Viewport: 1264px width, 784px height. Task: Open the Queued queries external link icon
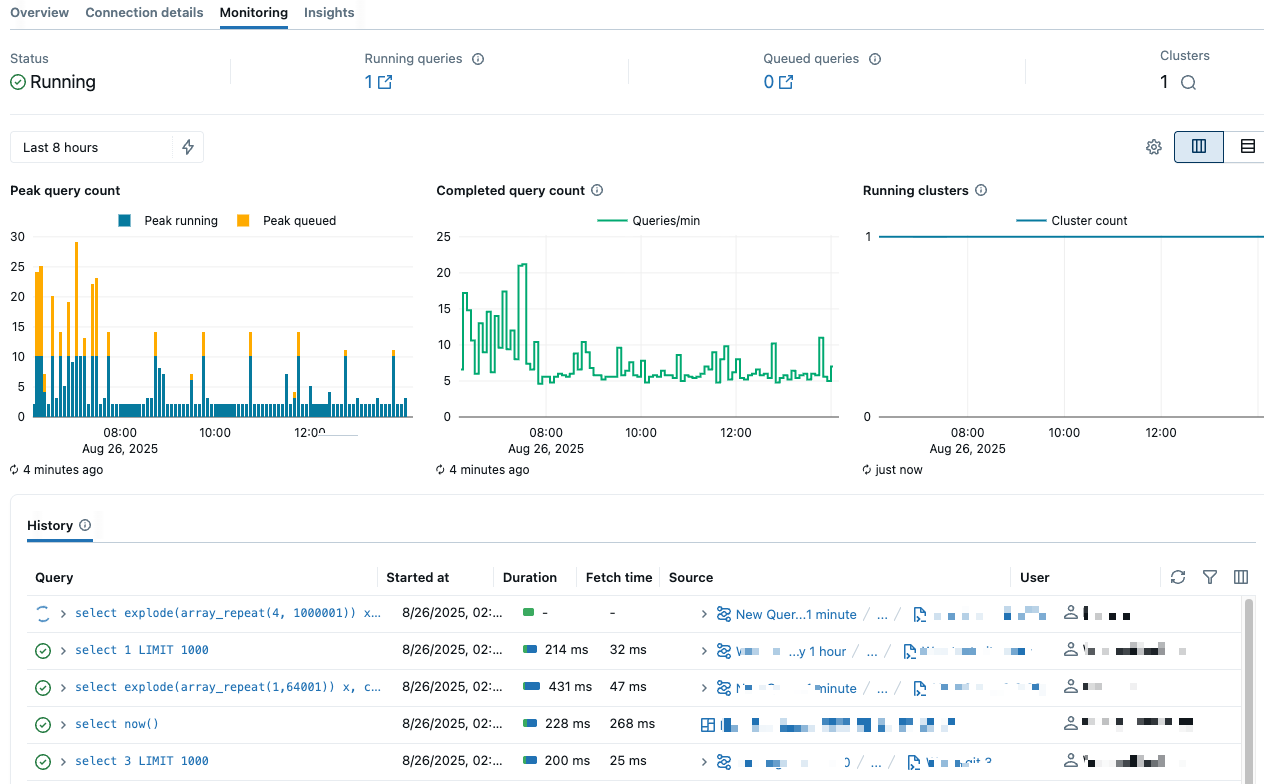click(x=786, y=82)
